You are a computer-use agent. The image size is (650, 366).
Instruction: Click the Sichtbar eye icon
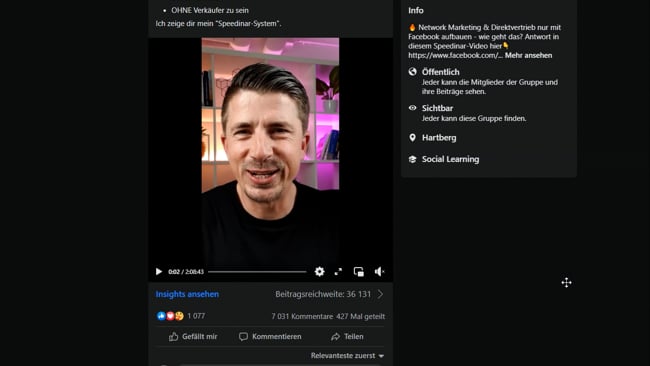click(x=412, y=108)
